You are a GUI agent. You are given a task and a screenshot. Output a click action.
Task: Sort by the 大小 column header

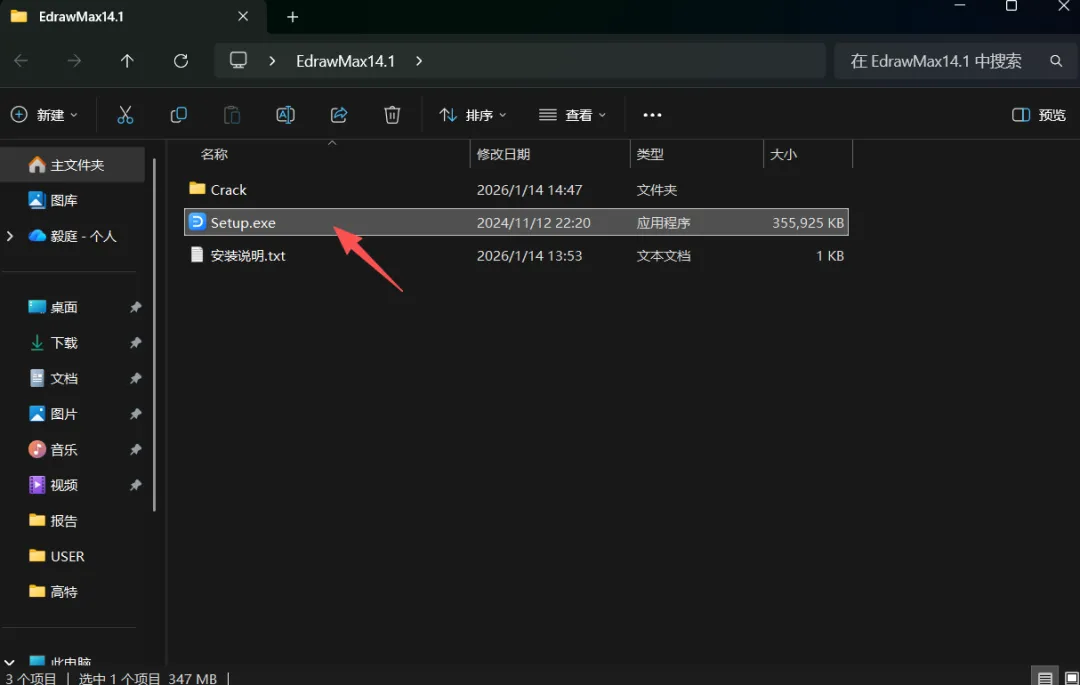pyautogui.click(x=783, y=154)
